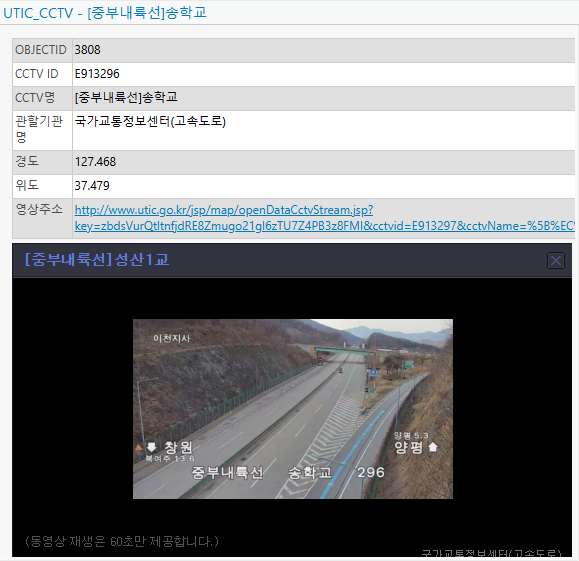
Task: Click the video header [중부내륙선]성산1교
Action: pos(97,260)
